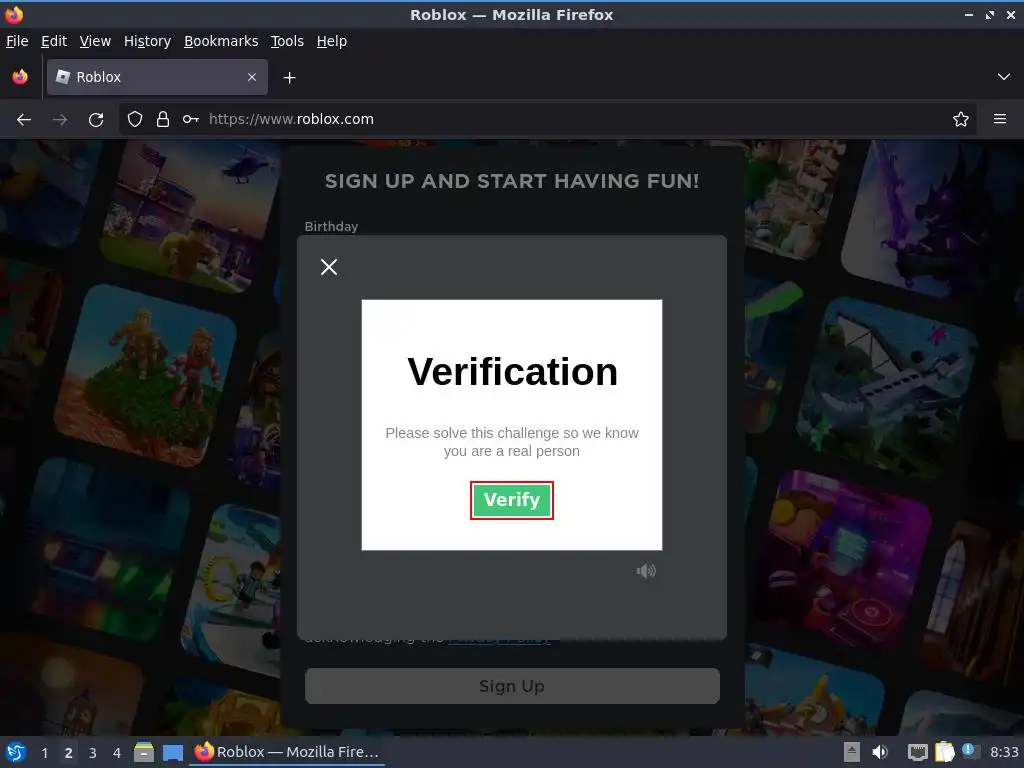Close the Roblox tab

[x=251, y=77]
